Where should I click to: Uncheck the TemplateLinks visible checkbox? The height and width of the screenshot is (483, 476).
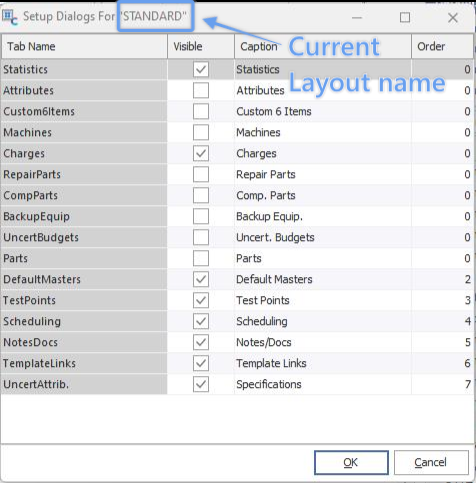pyautogui.click(x=201, y=363)
